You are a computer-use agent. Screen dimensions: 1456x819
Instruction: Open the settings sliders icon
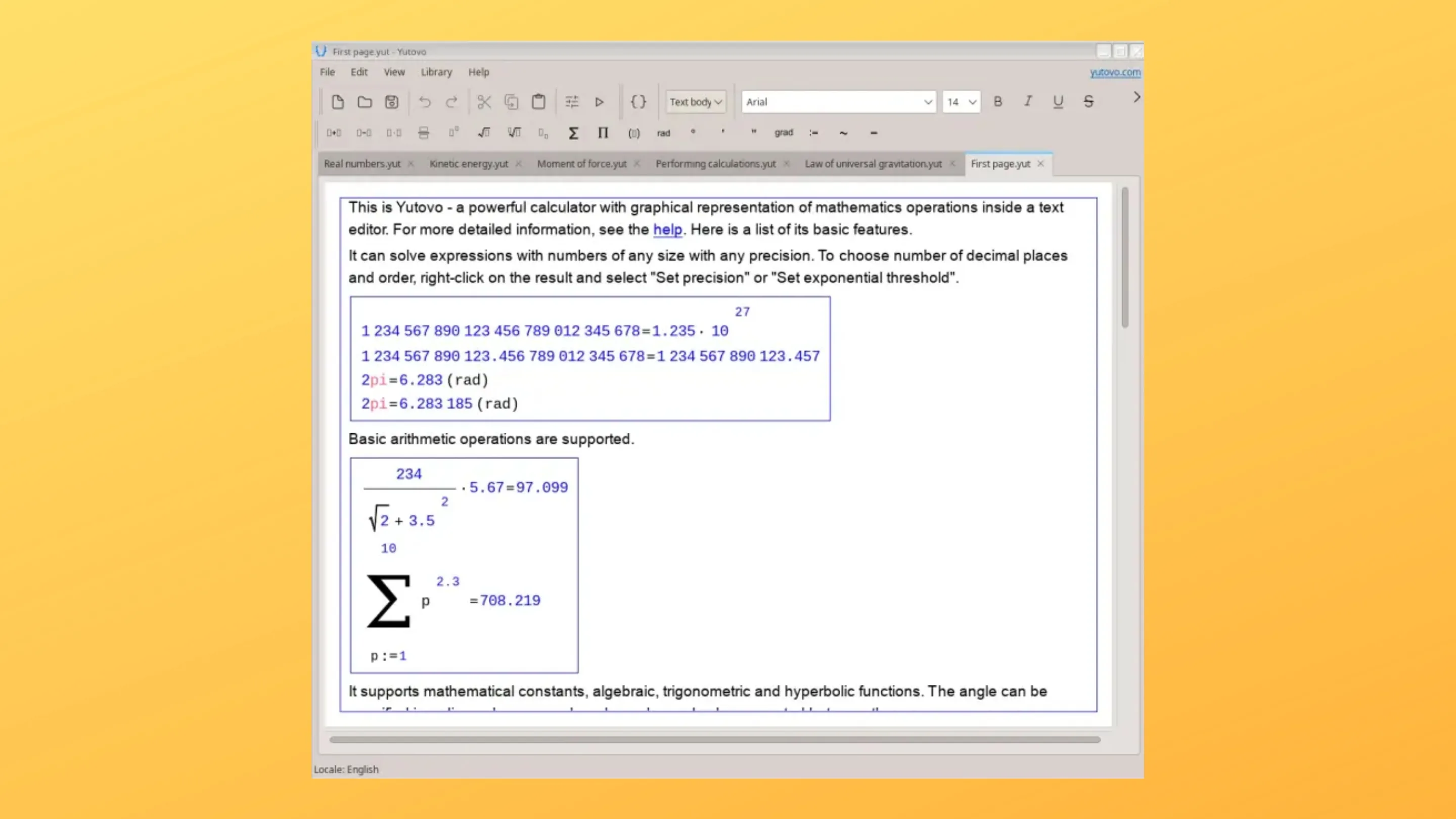point(572,102)
